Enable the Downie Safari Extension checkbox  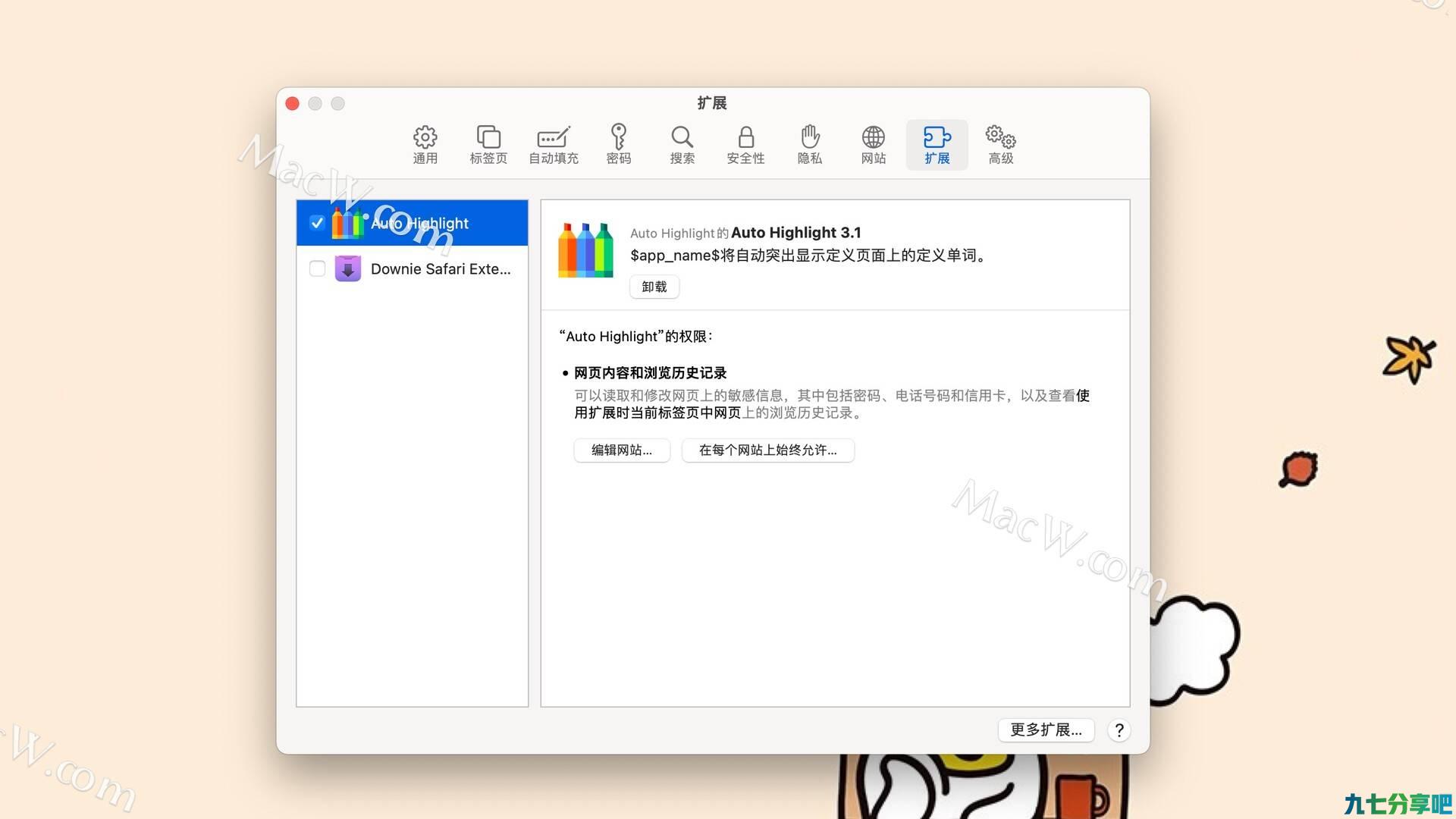click(x=317, y=268)
